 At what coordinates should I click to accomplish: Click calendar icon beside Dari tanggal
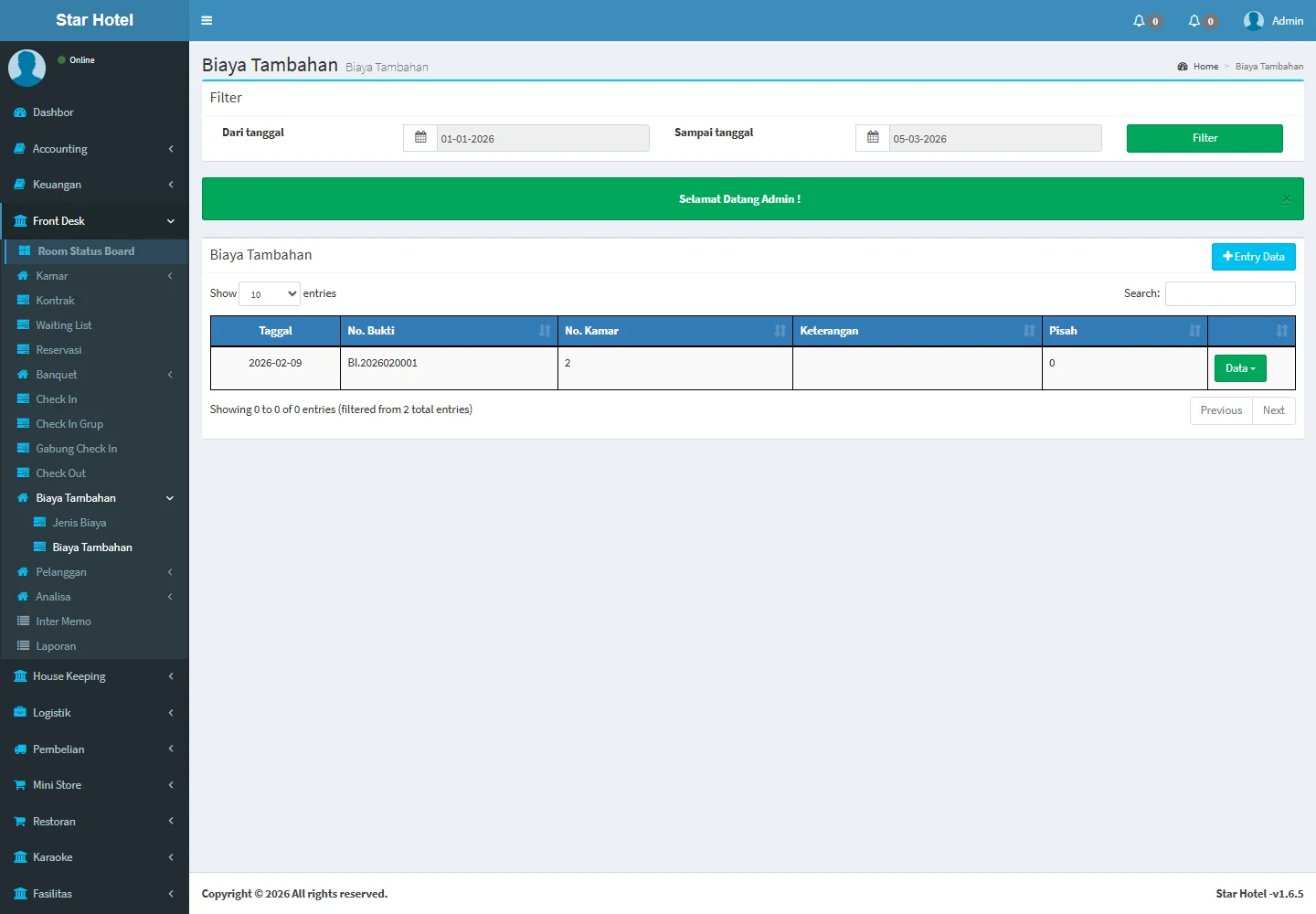click(420, 138)
